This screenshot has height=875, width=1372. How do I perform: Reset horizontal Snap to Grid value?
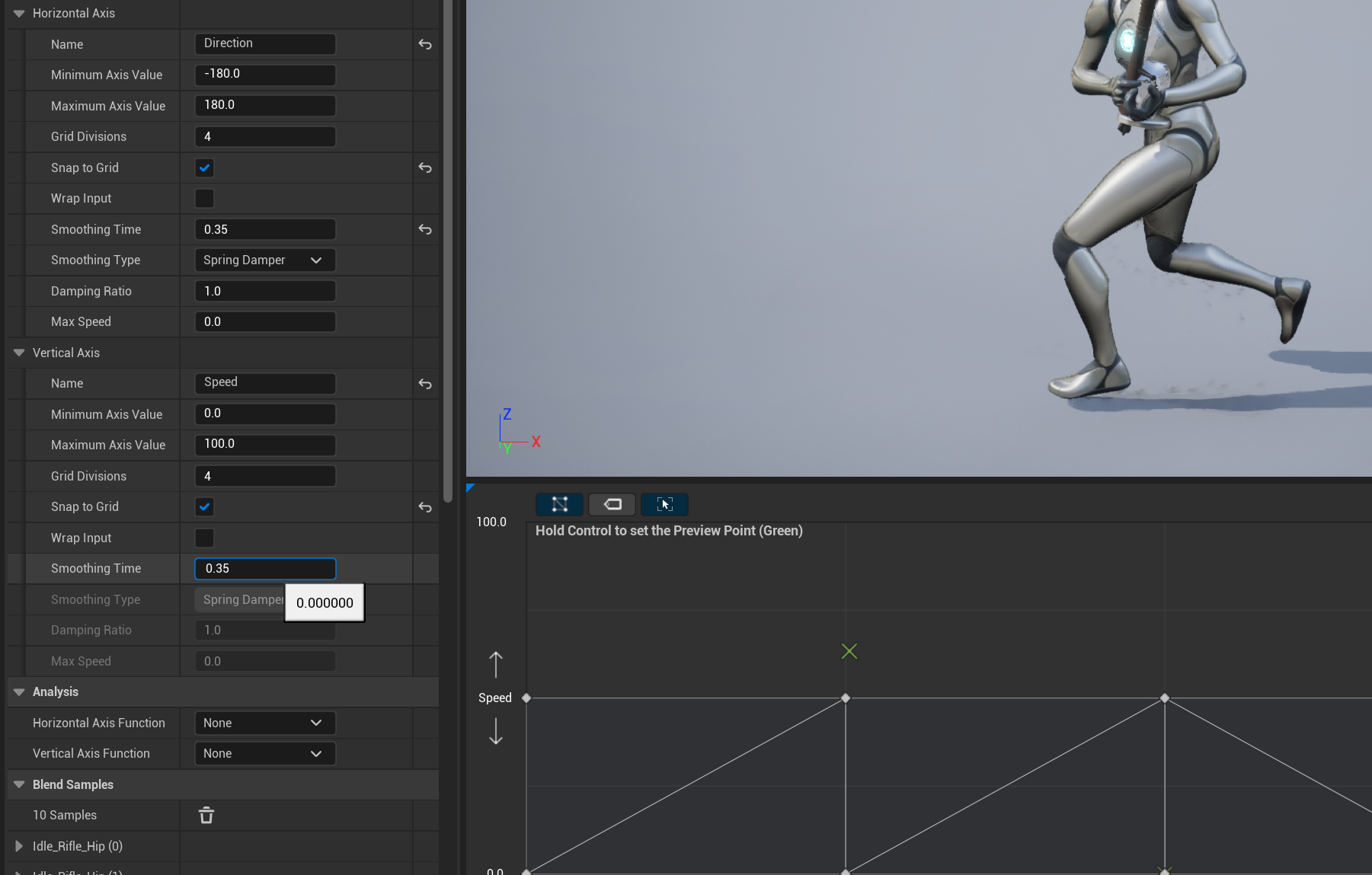pos(425,168)
